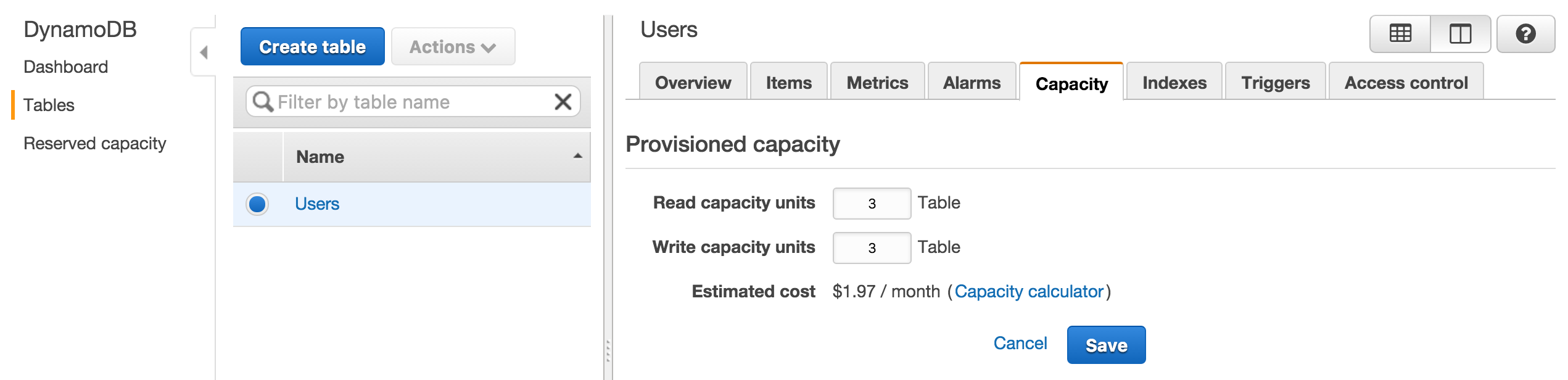The height and width of the screenshot is (380, 1568).
Task: Focus the Write capacity units field
Action: [x=872, y=248]
